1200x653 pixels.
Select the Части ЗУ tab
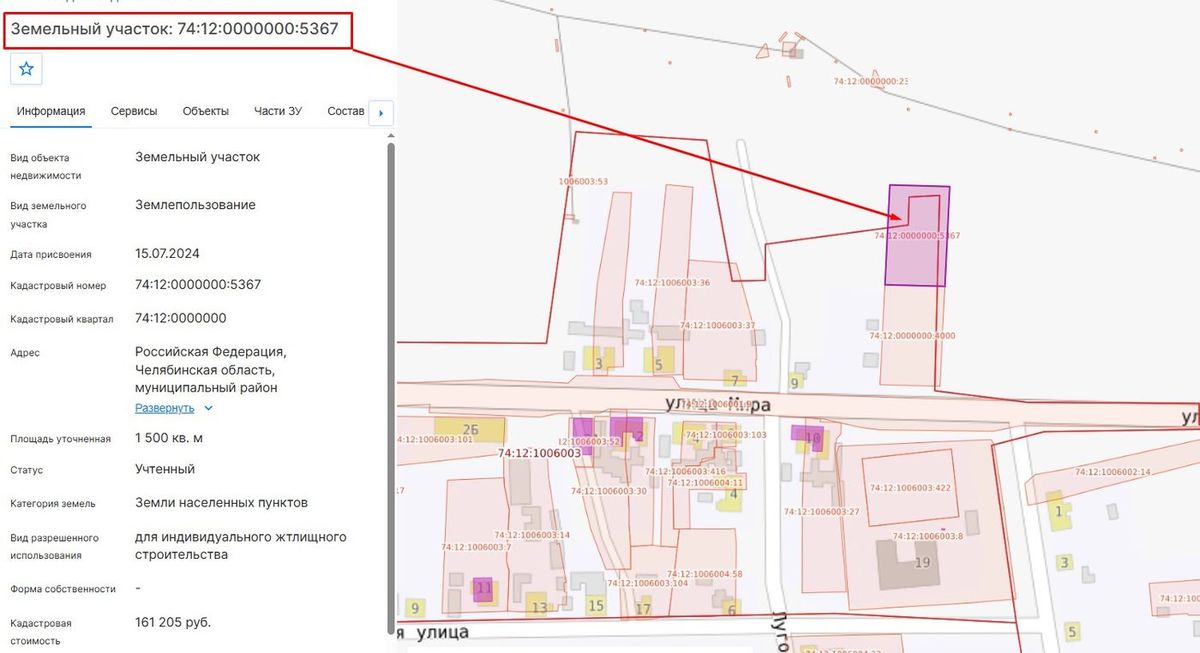tap(278, 111)
